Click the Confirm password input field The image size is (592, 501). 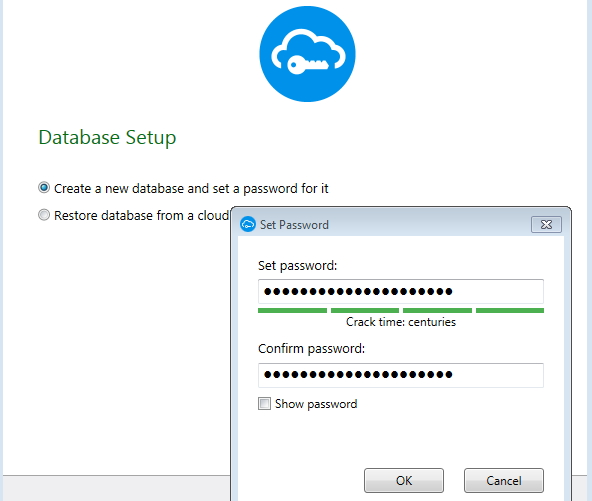pos(401,375)
